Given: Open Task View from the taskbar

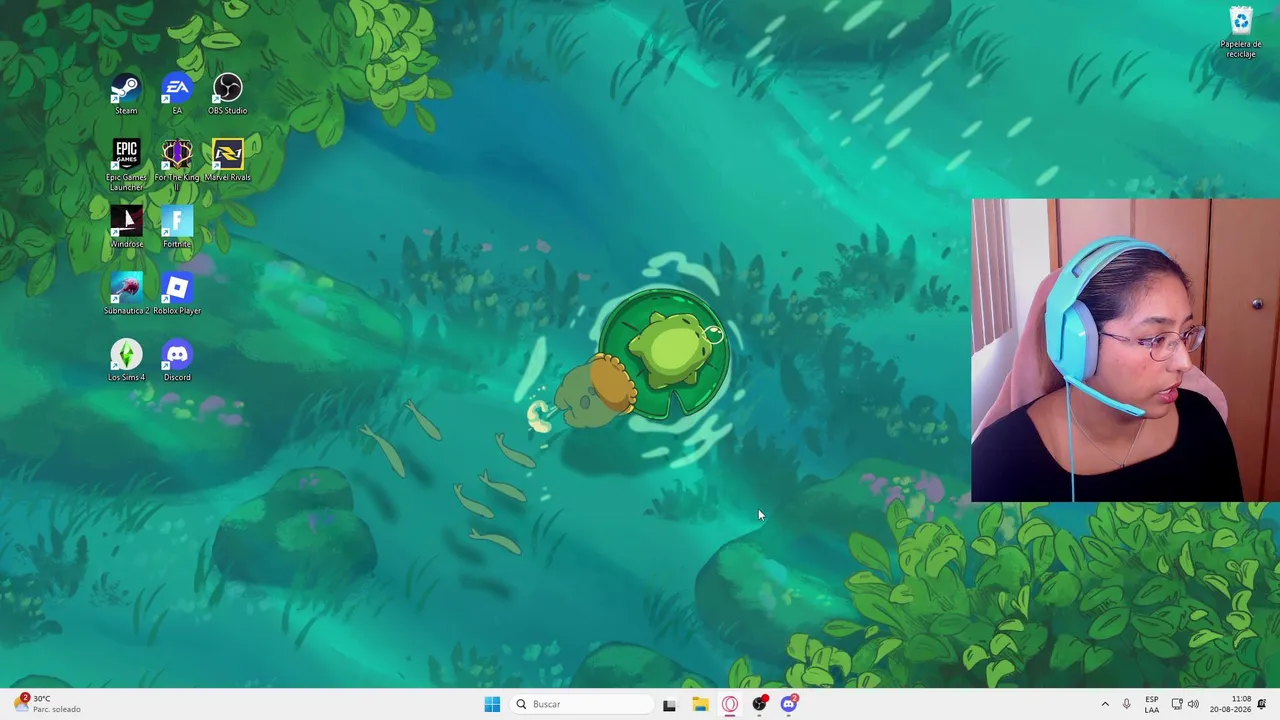Looking at the screenshot, I should (x=669, y=704).
